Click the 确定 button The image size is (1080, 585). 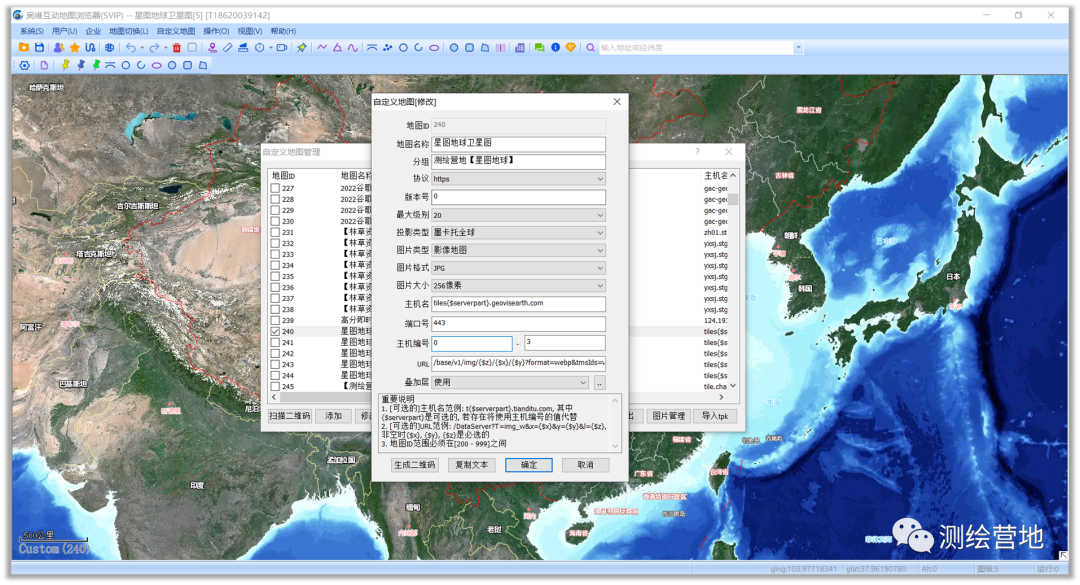point(529,465)
